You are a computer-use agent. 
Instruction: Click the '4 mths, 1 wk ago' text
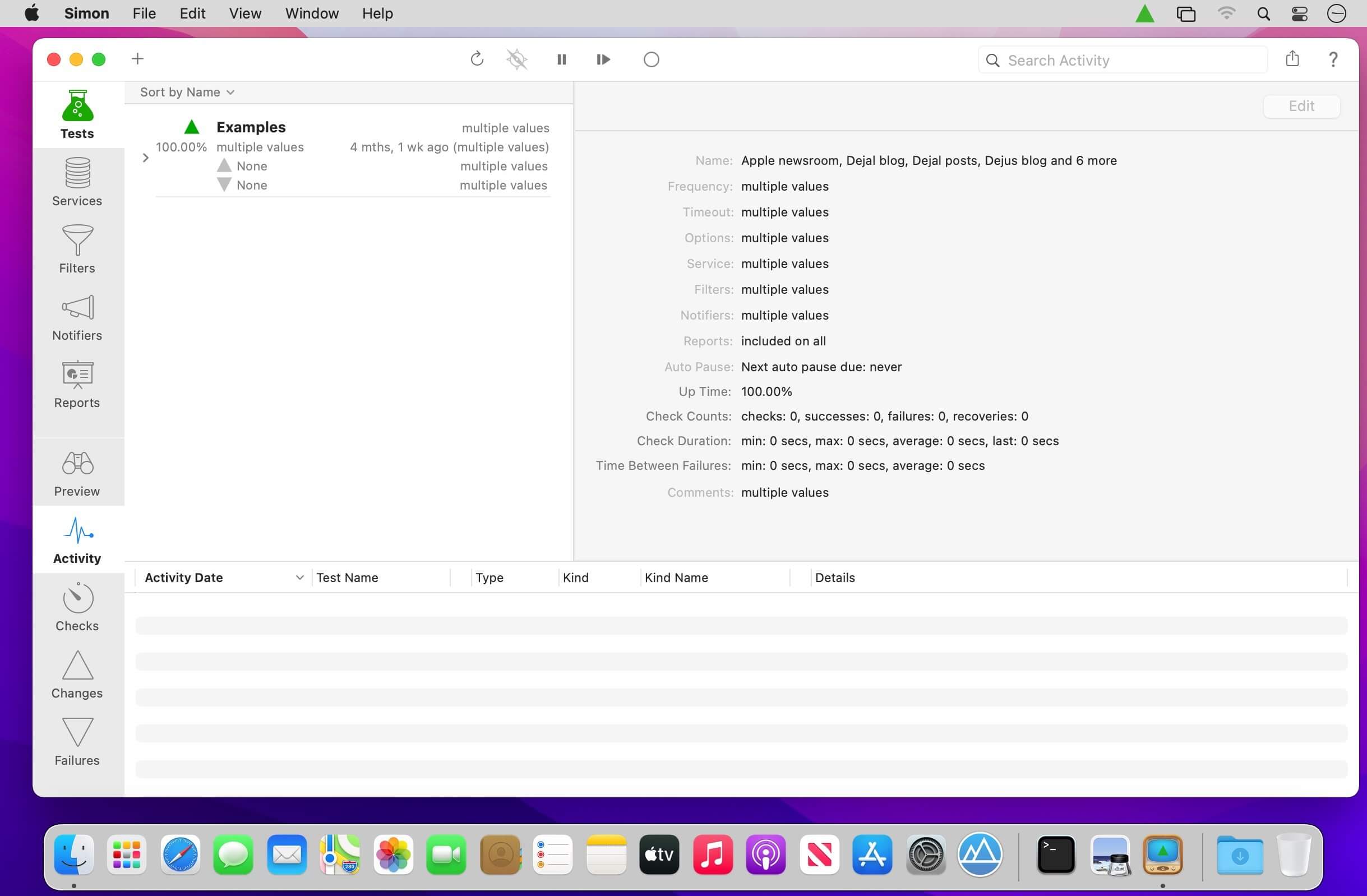(399, 146)
